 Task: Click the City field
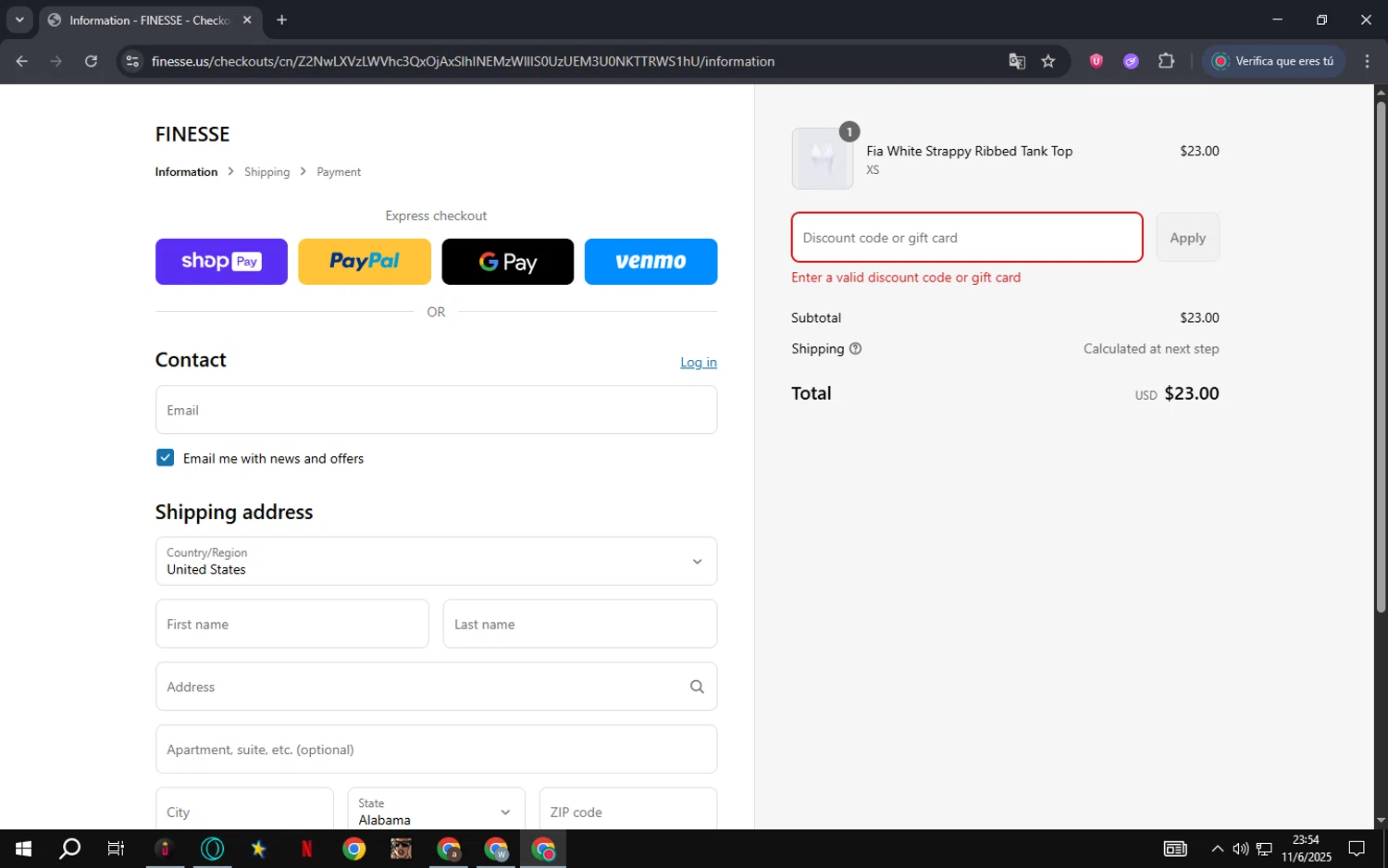[x=244, y=810]
